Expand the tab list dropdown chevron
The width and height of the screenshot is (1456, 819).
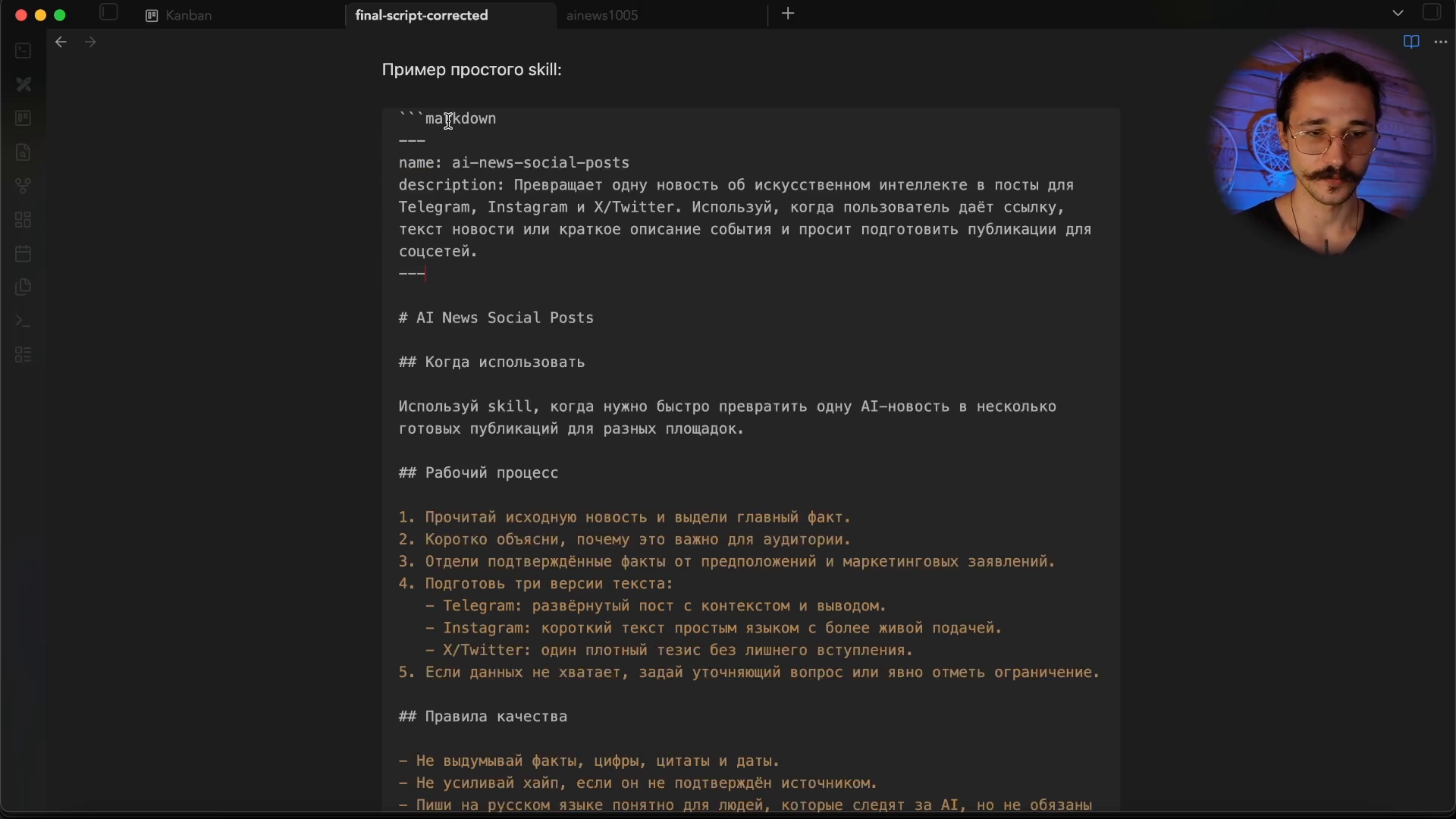point(1398,14)
